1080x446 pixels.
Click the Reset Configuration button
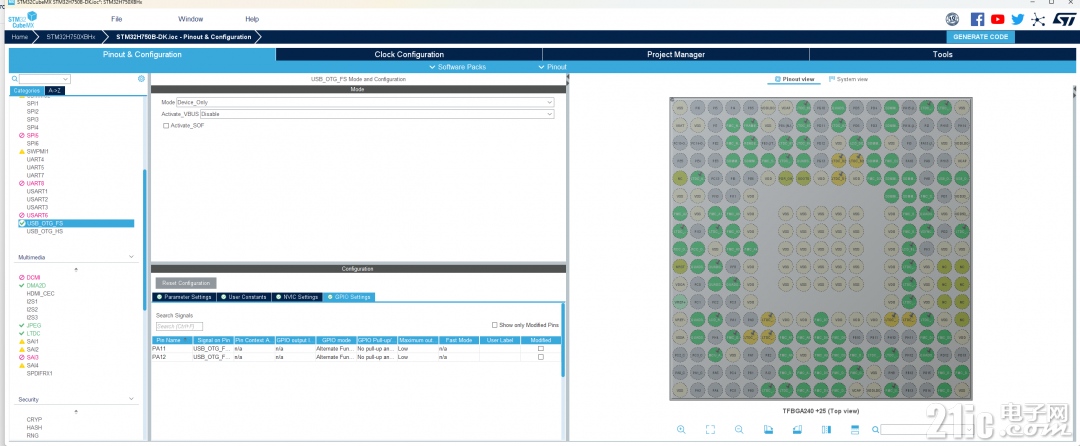coord(186,283)
